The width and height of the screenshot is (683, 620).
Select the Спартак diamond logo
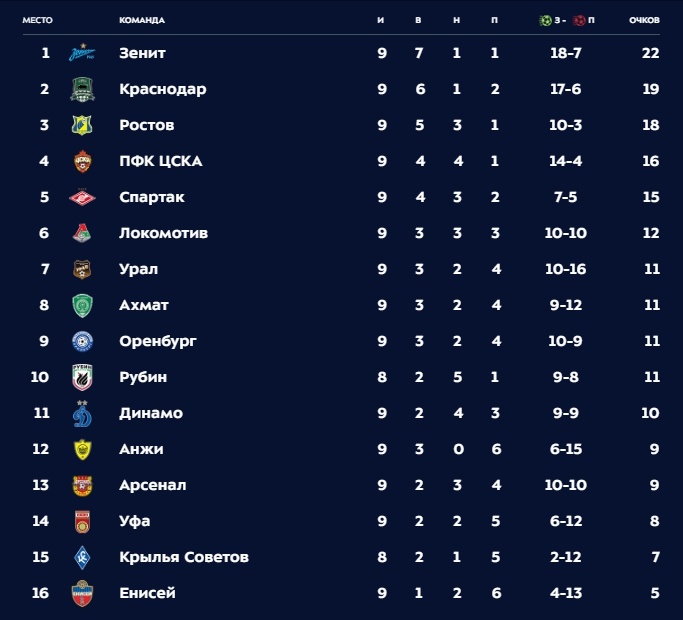(x=82, y=197)
